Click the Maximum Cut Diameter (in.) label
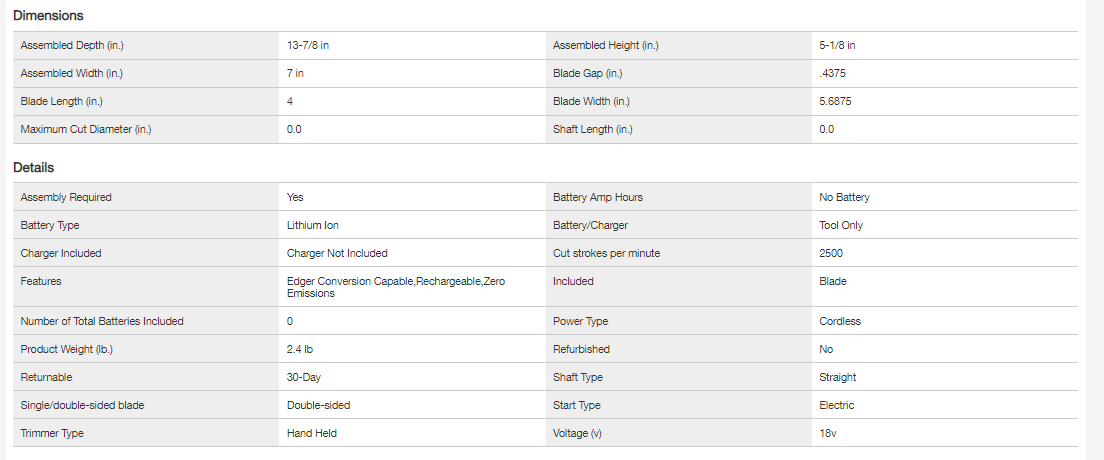1104x460 pixels. pos(86,129)
